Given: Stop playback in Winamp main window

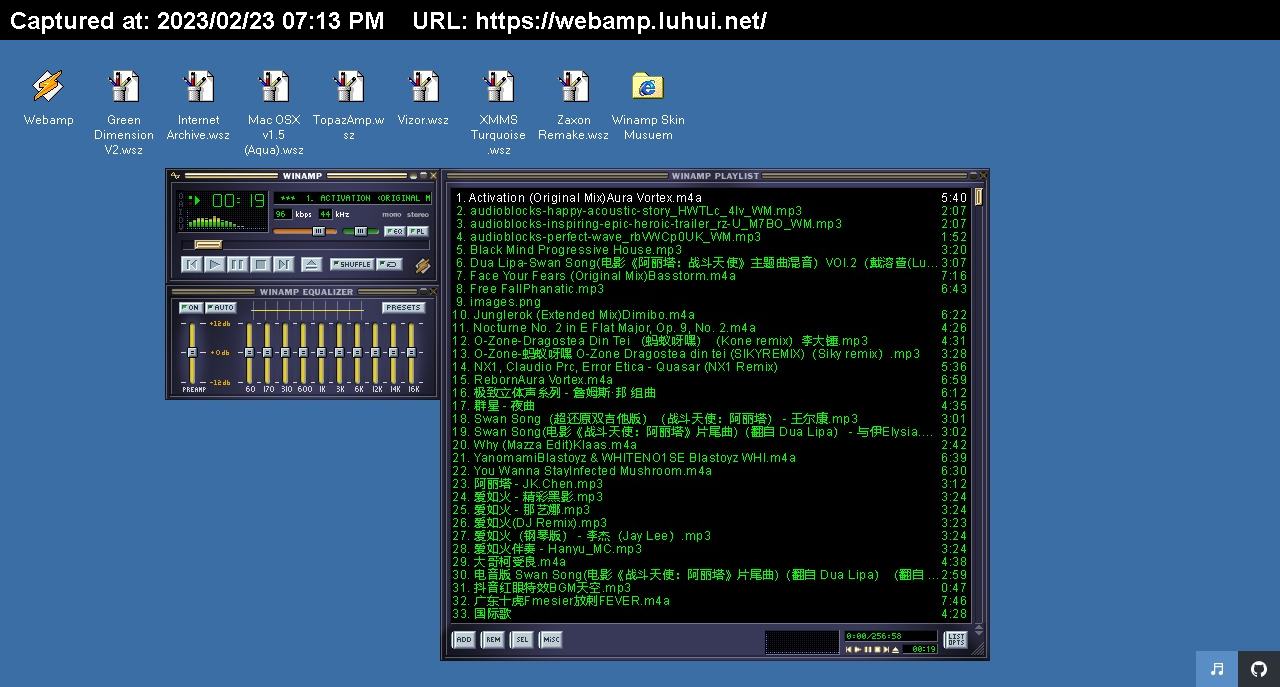Looking at the screenshot, I should [260, 264].
